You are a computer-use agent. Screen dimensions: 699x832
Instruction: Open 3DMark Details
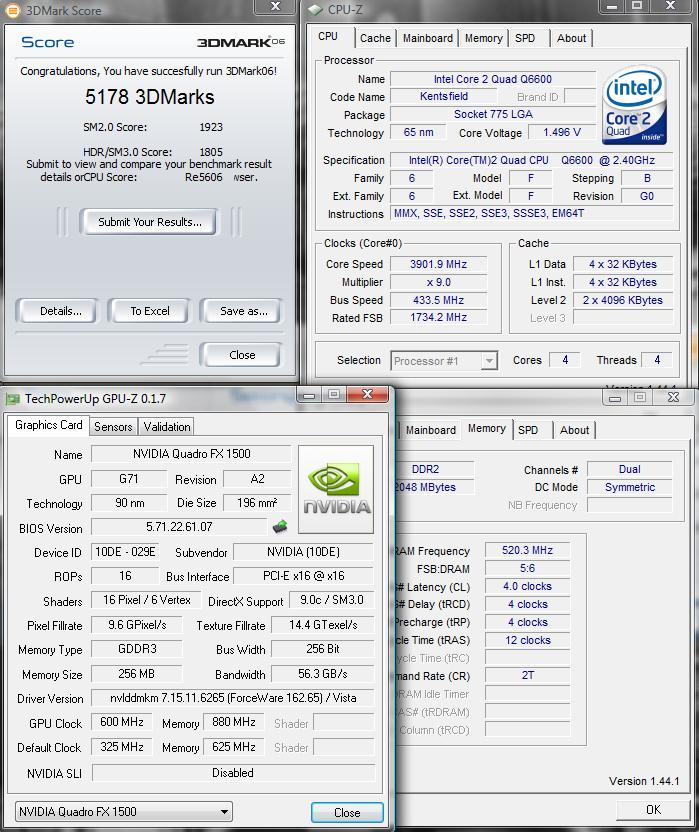click(x=57, y=311)
